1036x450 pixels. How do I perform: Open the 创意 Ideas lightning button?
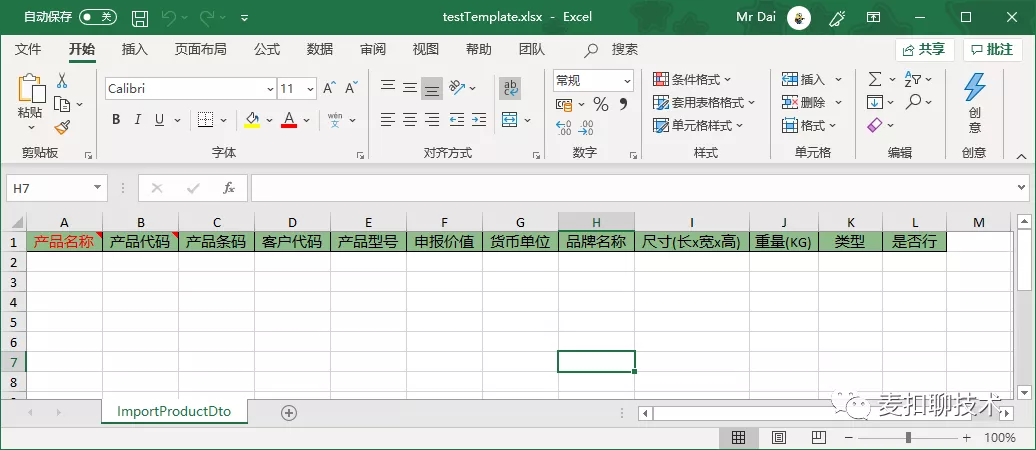click(x=975, y=102)
